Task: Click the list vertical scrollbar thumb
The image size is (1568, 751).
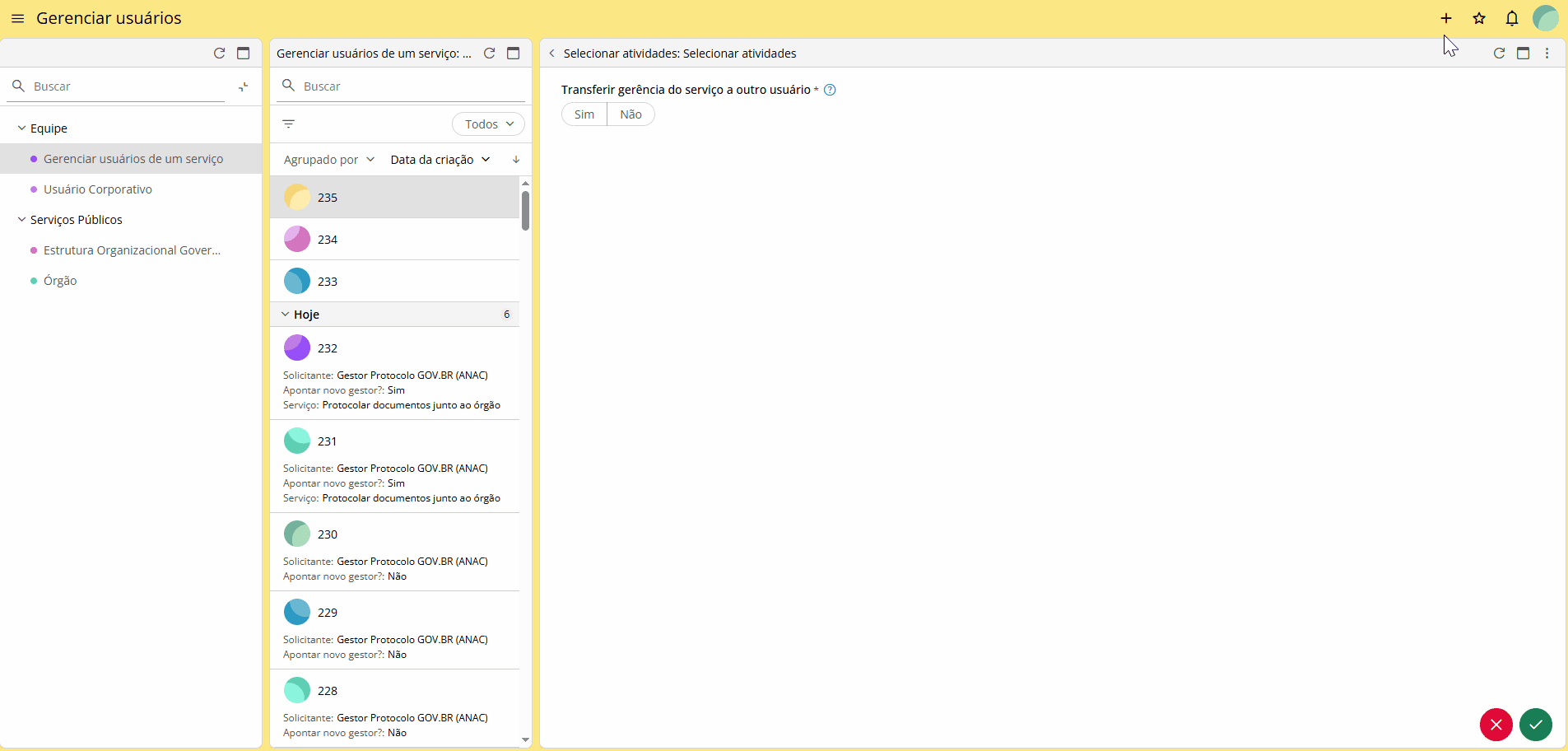Action: [525, 211]
